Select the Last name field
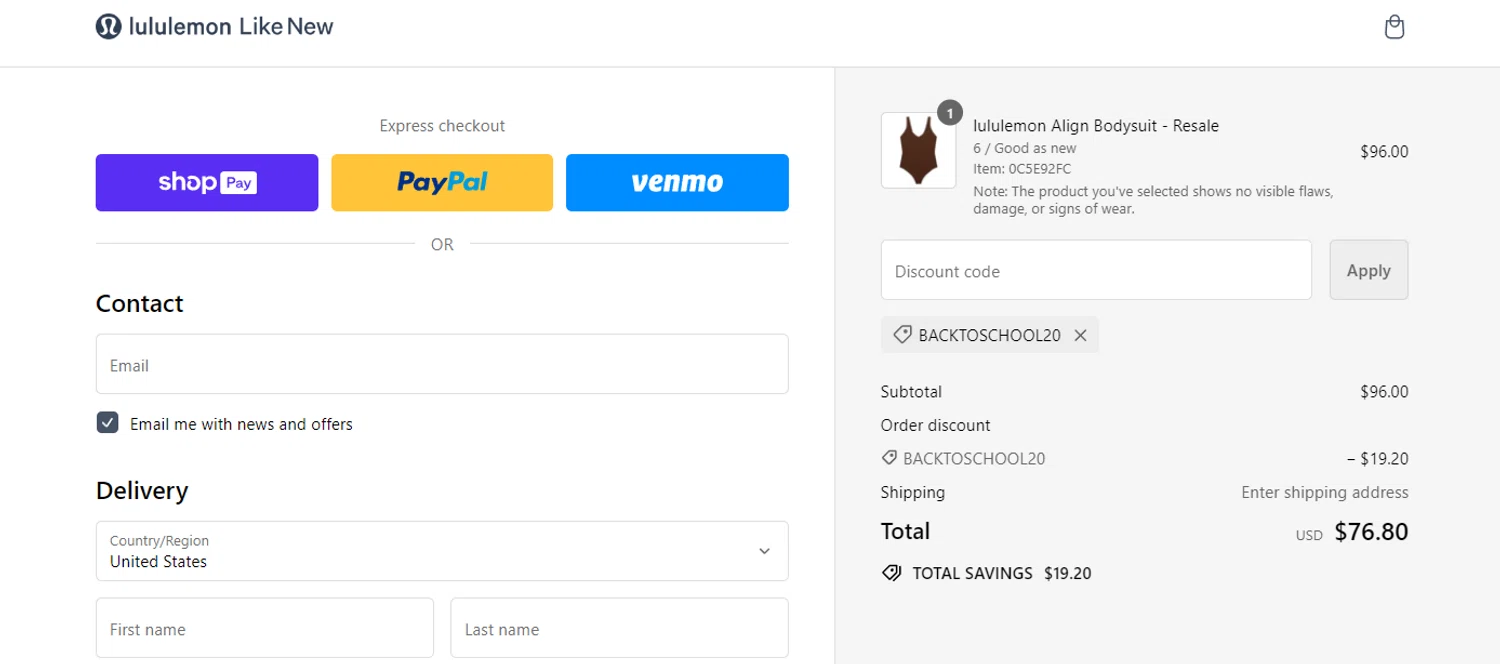This screenshot has height=664, width=1500. (619, 628)
